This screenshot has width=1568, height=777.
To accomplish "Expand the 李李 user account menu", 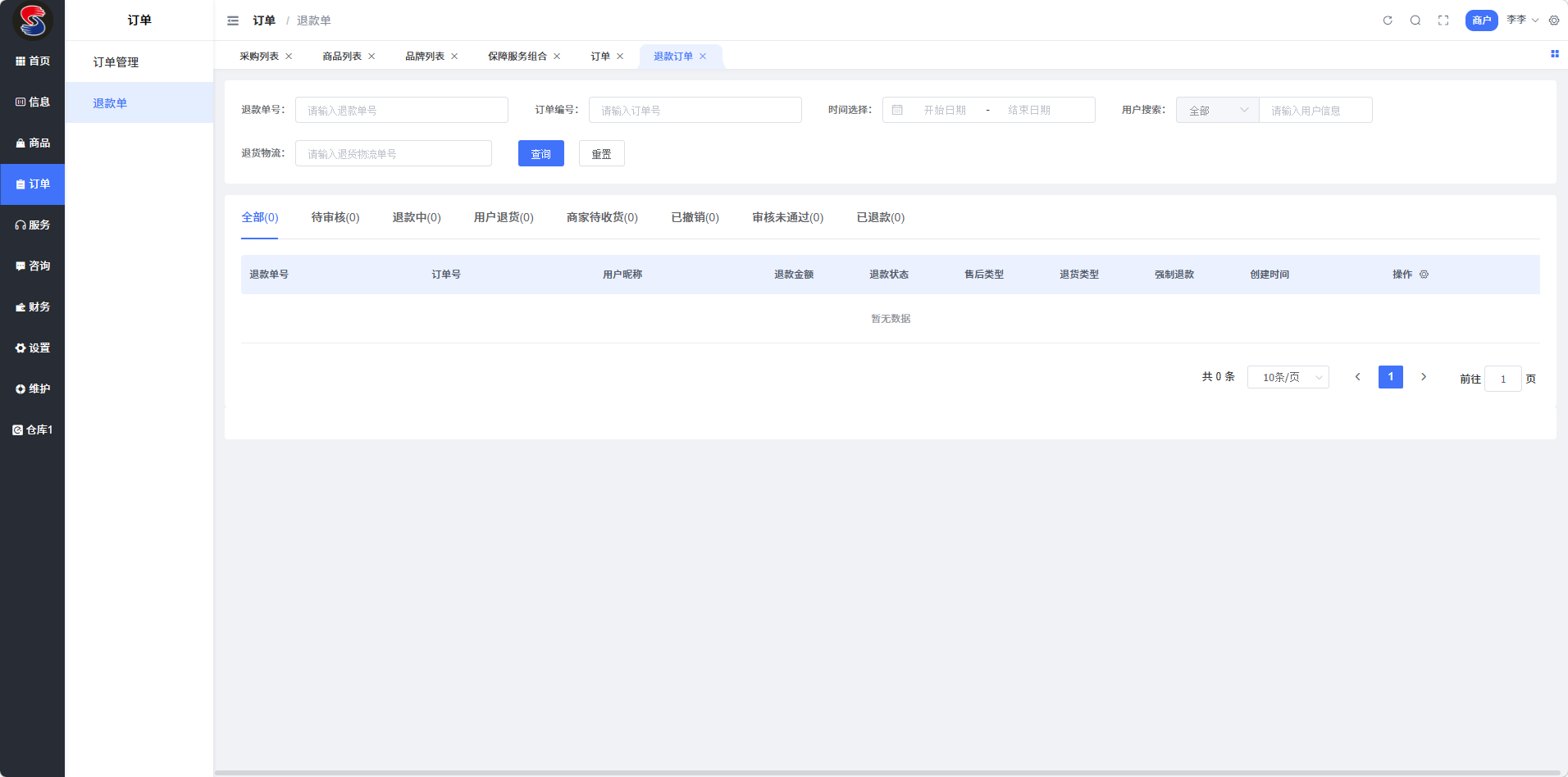I will point(1522,20).
